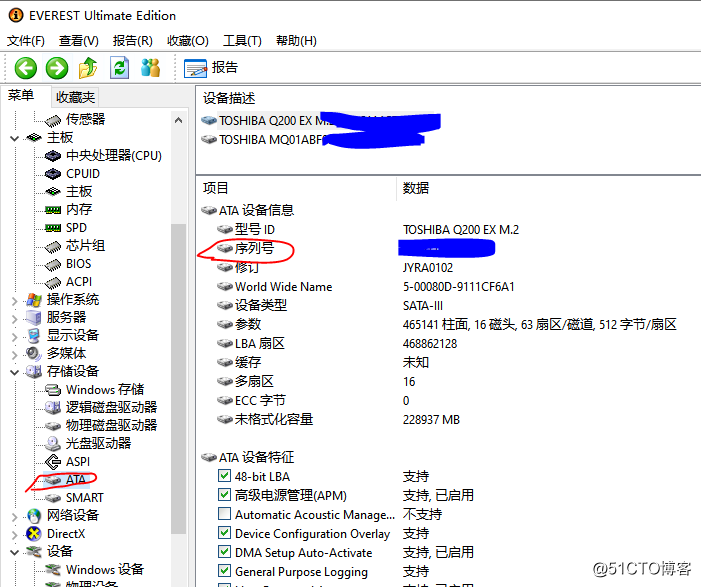
Task: Open the 查看(V) menu
Action: pos(79,41)
